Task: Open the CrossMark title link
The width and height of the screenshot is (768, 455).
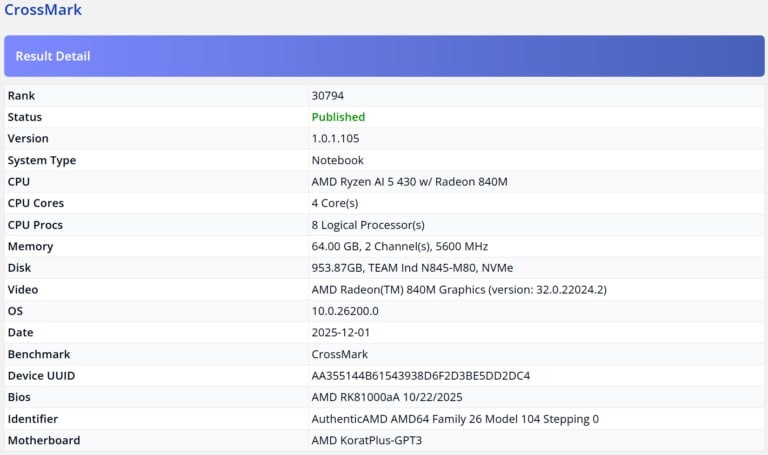Action: click(43, 9)
